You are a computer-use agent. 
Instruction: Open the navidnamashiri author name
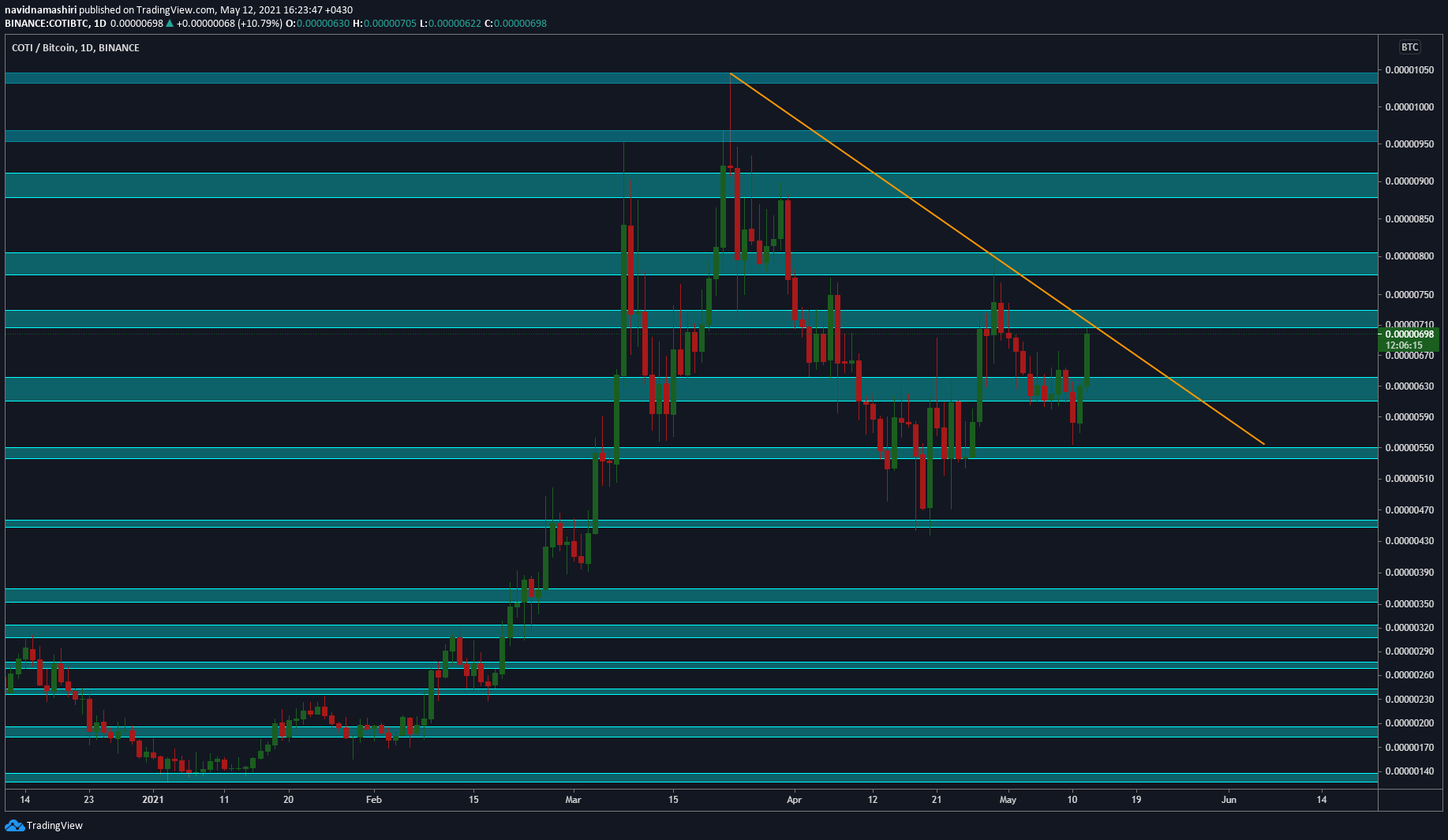coord(41,9)
